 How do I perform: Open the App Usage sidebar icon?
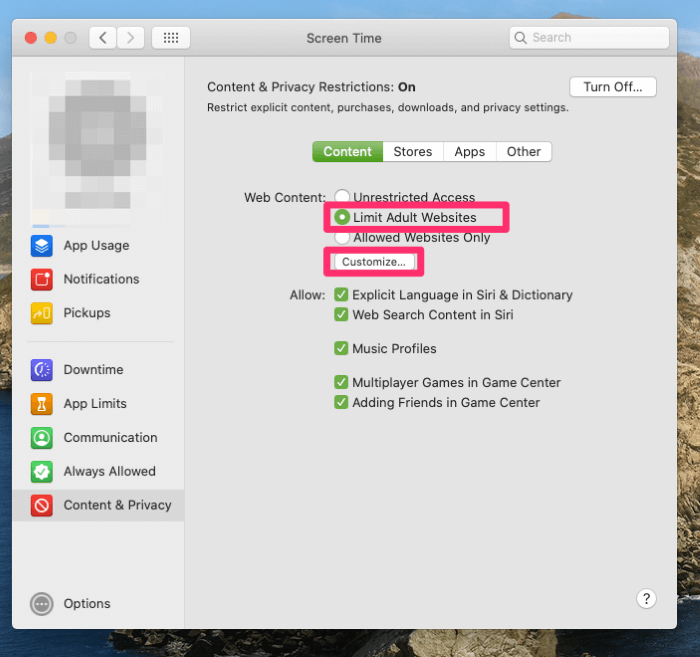tap(42, 246)
